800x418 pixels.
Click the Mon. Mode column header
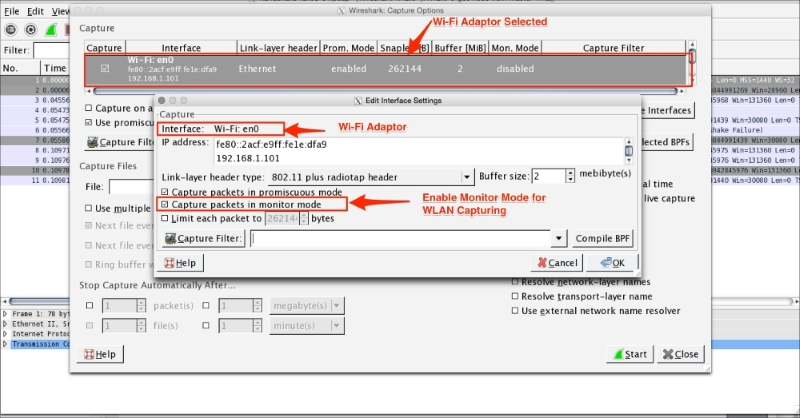pyautogui.click(x=515, y=47)
